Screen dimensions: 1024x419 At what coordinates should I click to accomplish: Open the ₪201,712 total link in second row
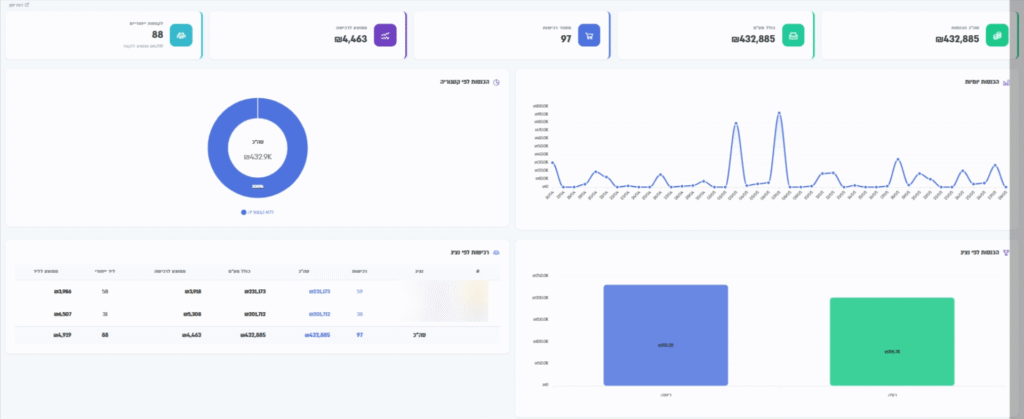click(319, 314)
